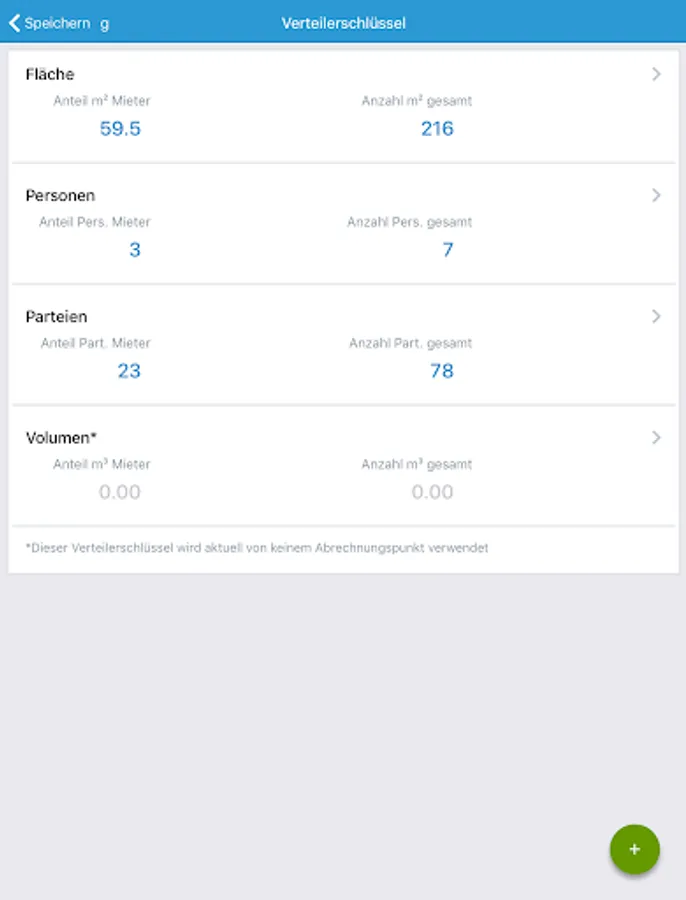This screenshot has width=686, height=900.
Task: Enter total Volumen m³ value
Action: [432, 492]
